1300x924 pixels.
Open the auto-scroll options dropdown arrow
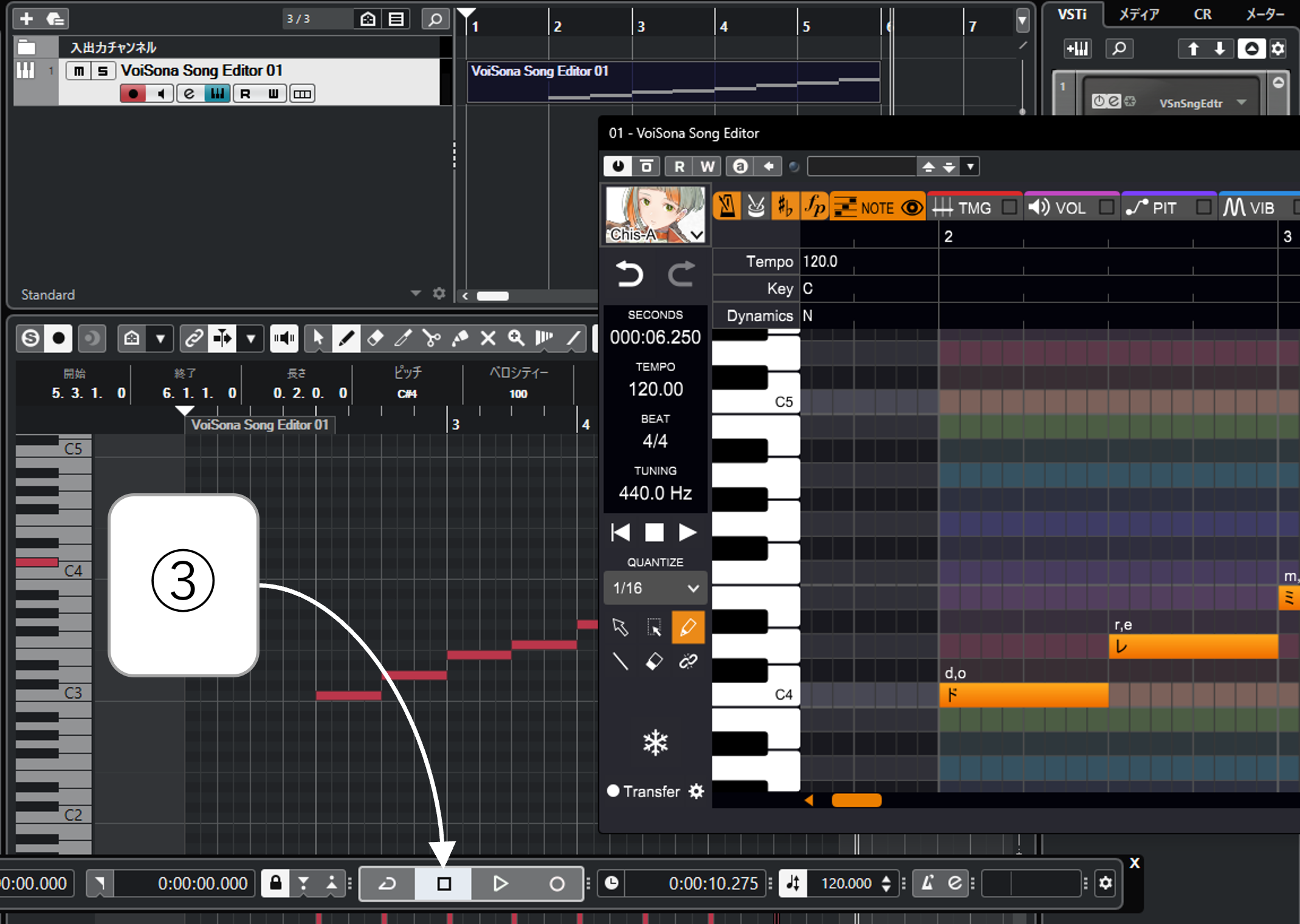pos(250,338)
